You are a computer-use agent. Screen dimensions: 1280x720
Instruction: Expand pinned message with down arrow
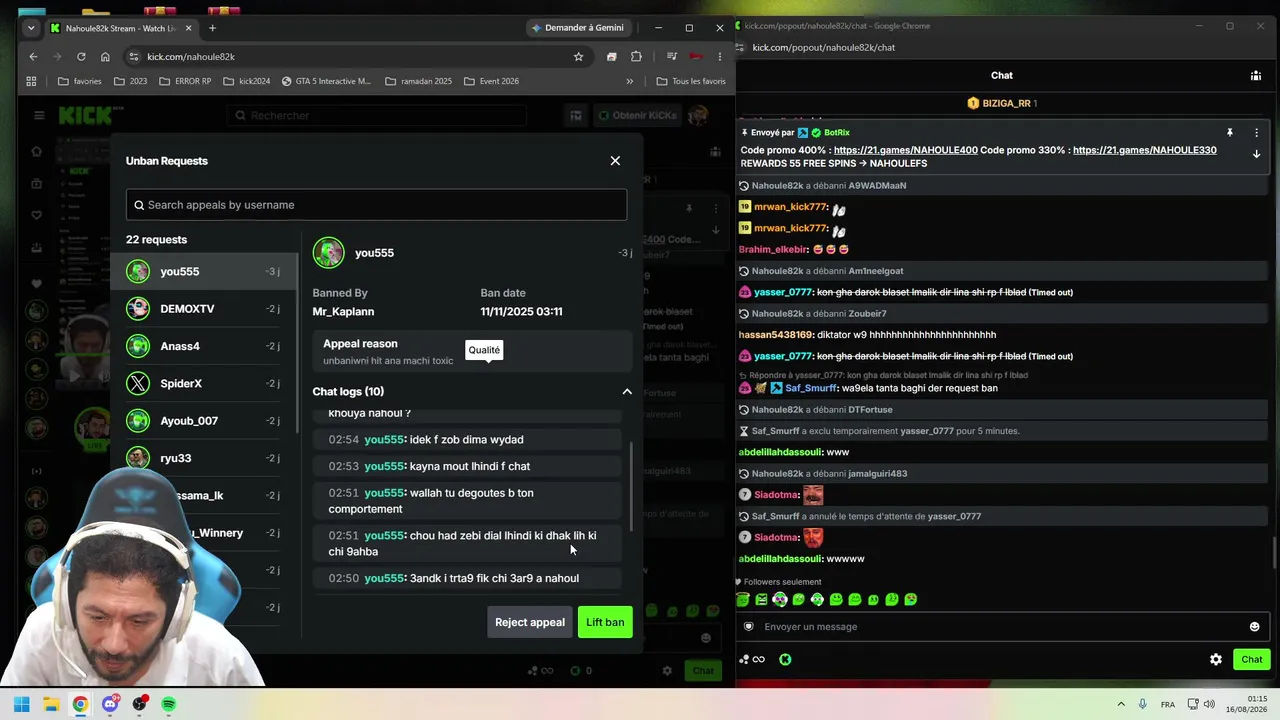(x=1257, y=154)
